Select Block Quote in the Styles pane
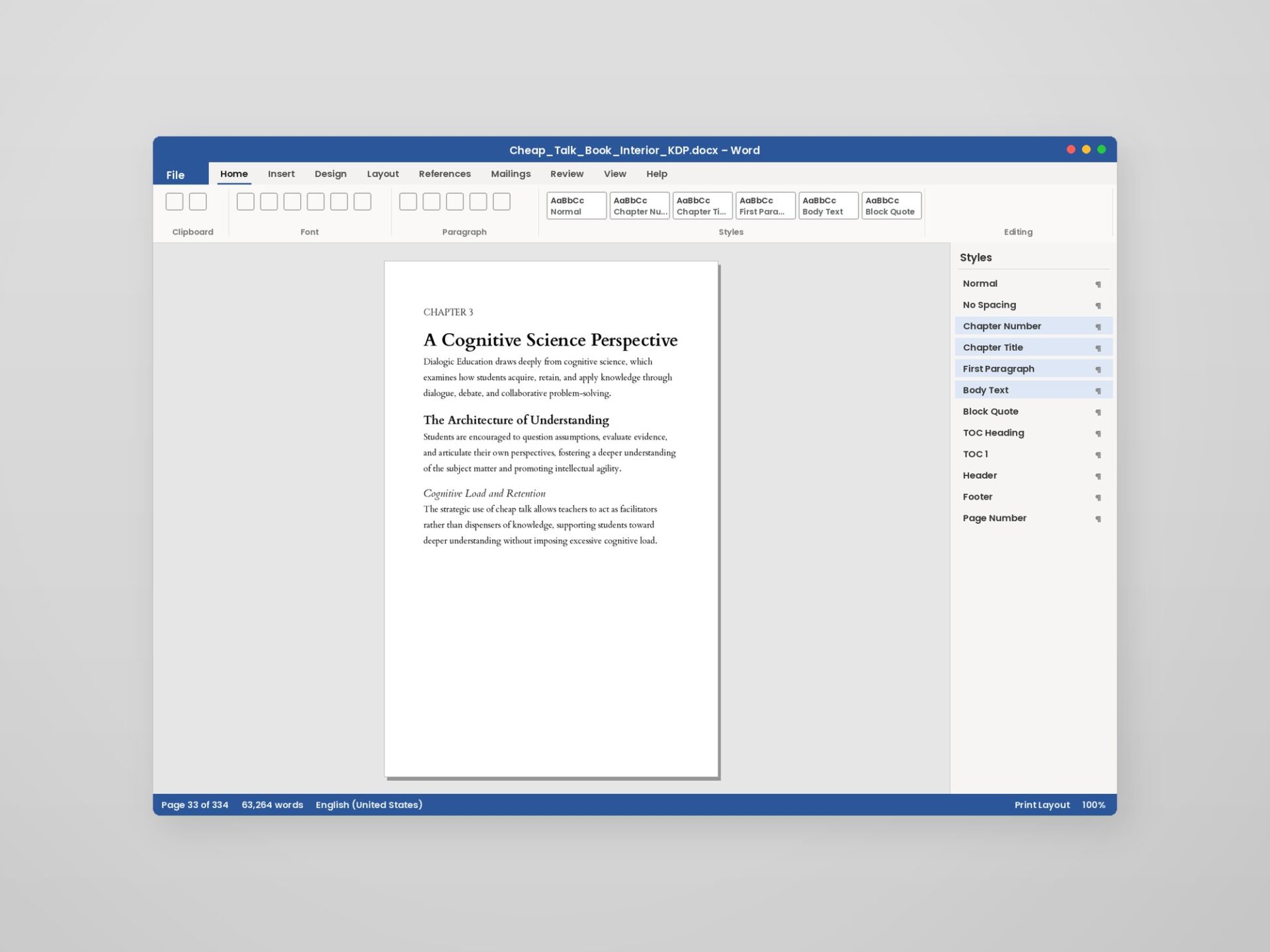 1033,411
